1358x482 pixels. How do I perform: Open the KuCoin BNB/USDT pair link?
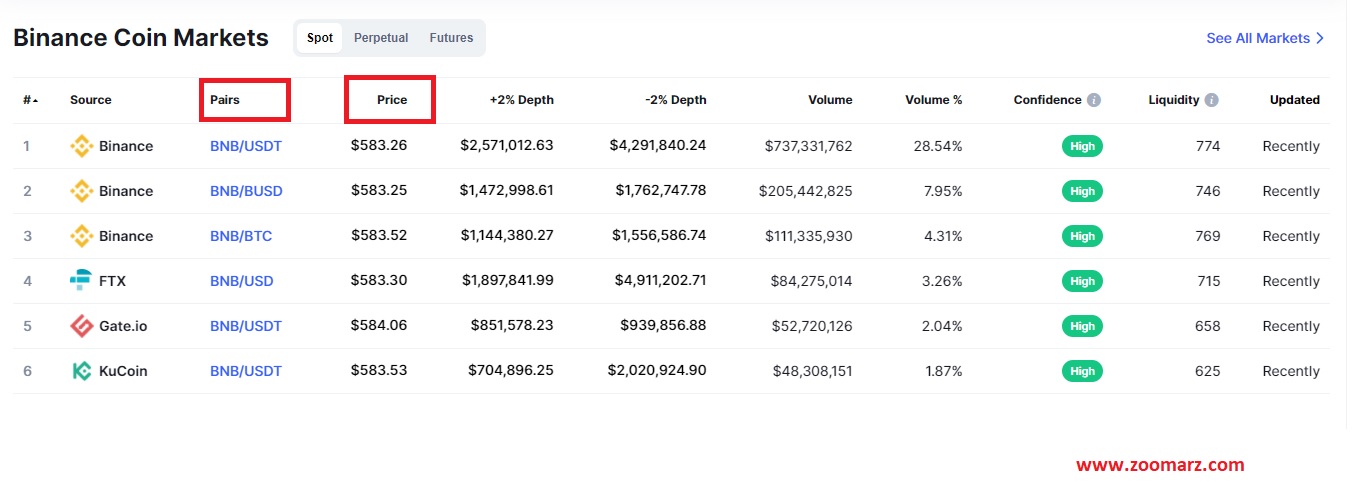tap(246, 371)
